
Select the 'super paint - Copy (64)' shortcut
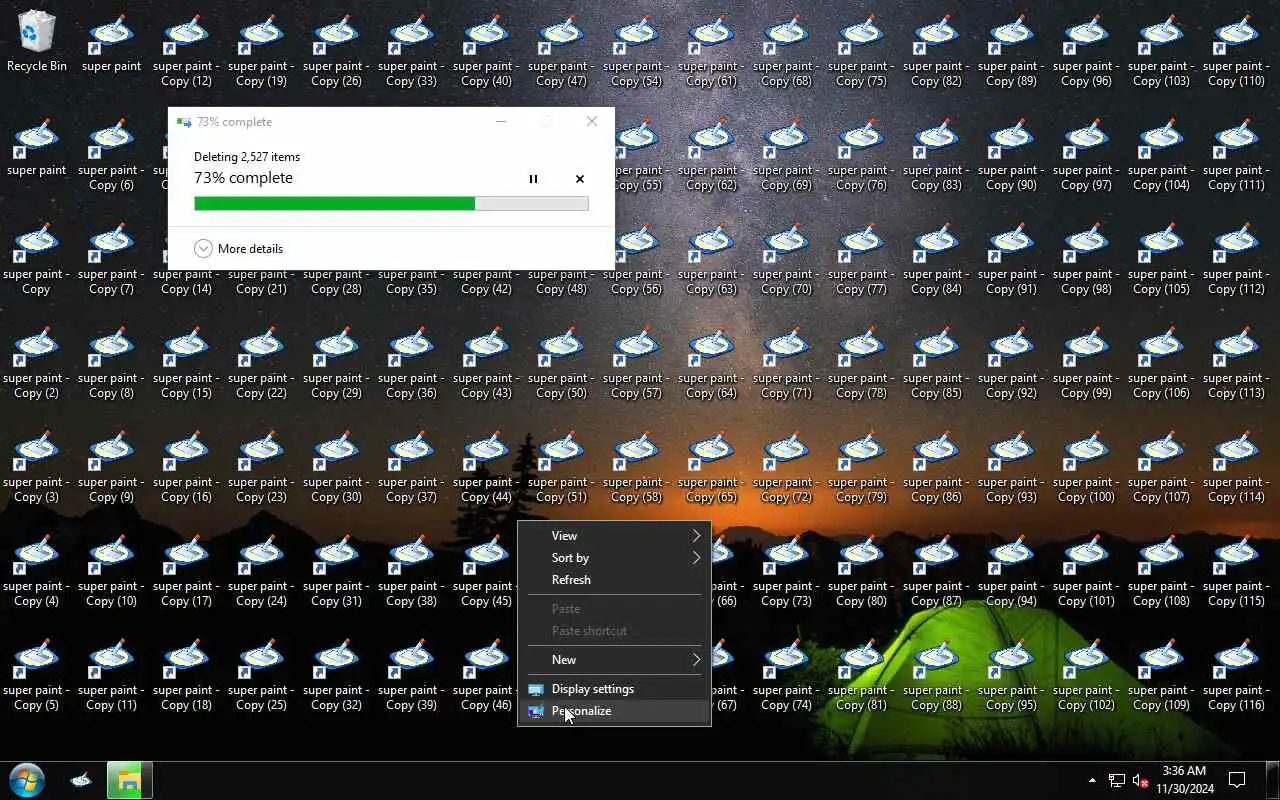(712, 362)
